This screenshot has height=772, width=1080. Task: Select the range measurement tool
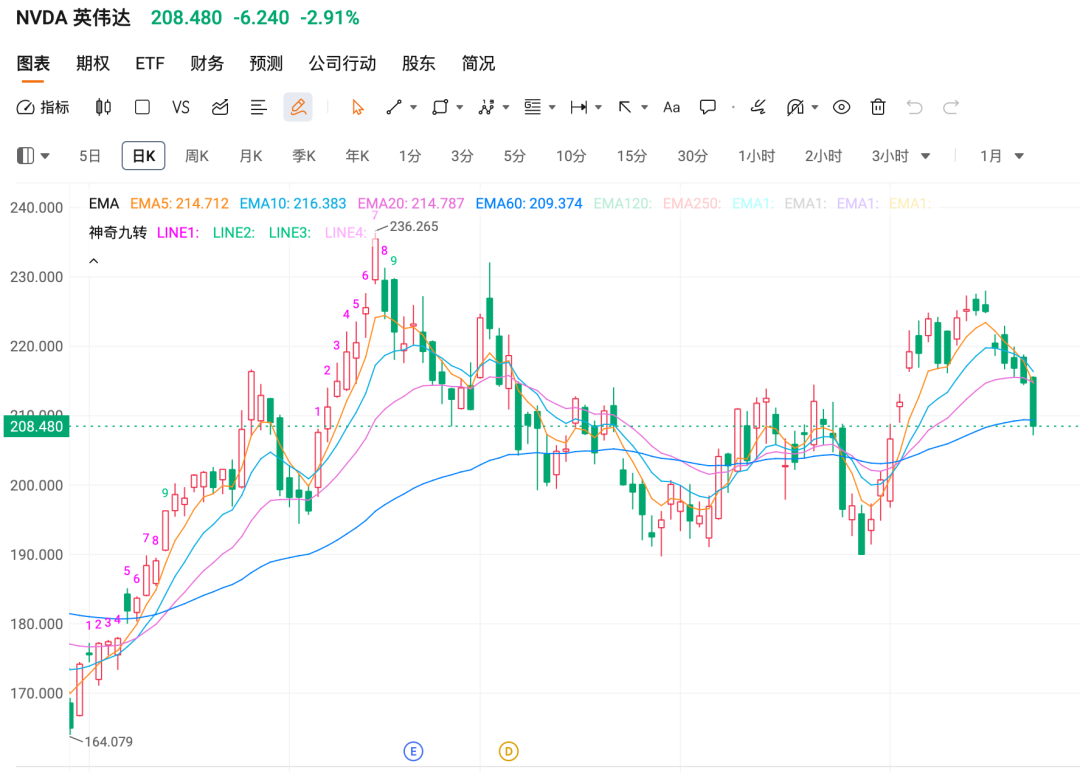579,107
